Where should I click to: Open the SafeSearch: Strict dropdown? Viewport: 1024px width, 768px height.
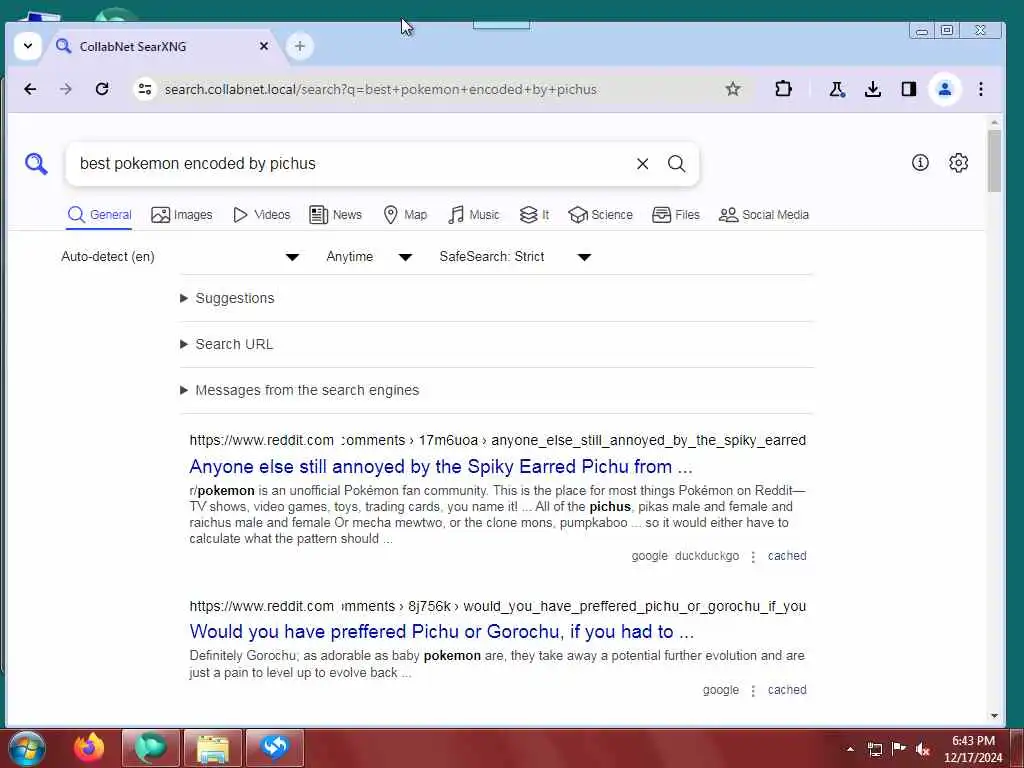[x=515, y=257]
